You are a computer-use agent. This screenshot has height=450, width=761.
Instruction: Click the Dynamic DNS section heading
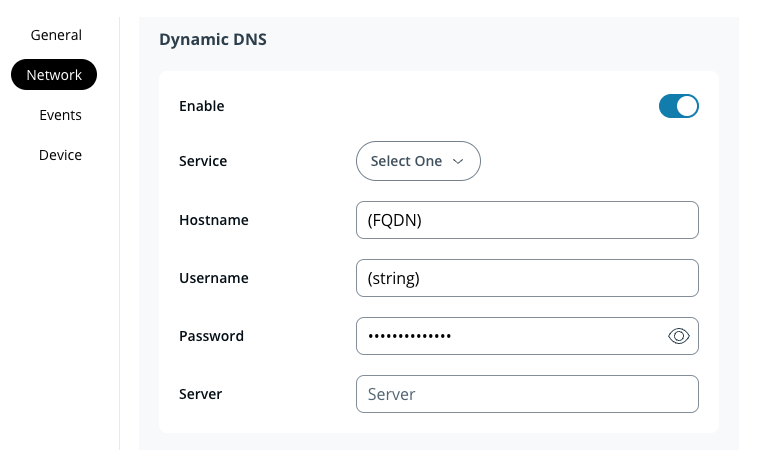coord(213,40)
